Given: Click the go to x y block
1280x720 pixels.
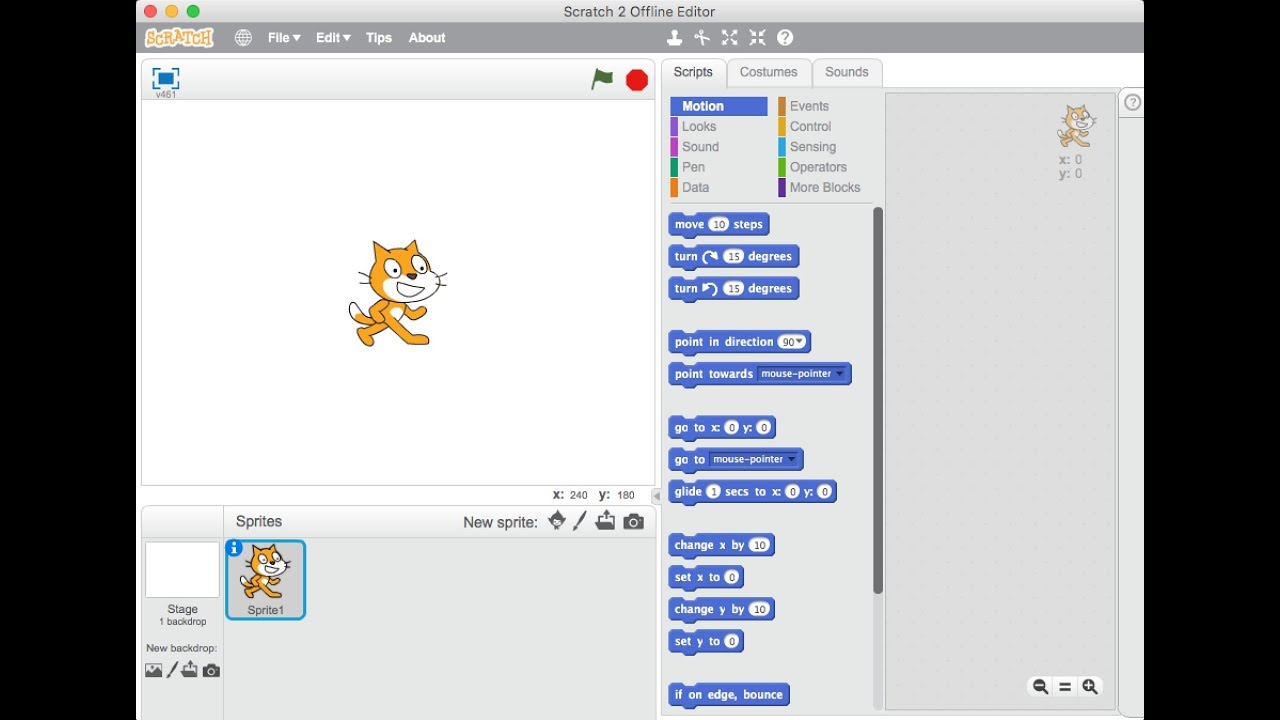Looking at the screenshot, I should [722, 428].
